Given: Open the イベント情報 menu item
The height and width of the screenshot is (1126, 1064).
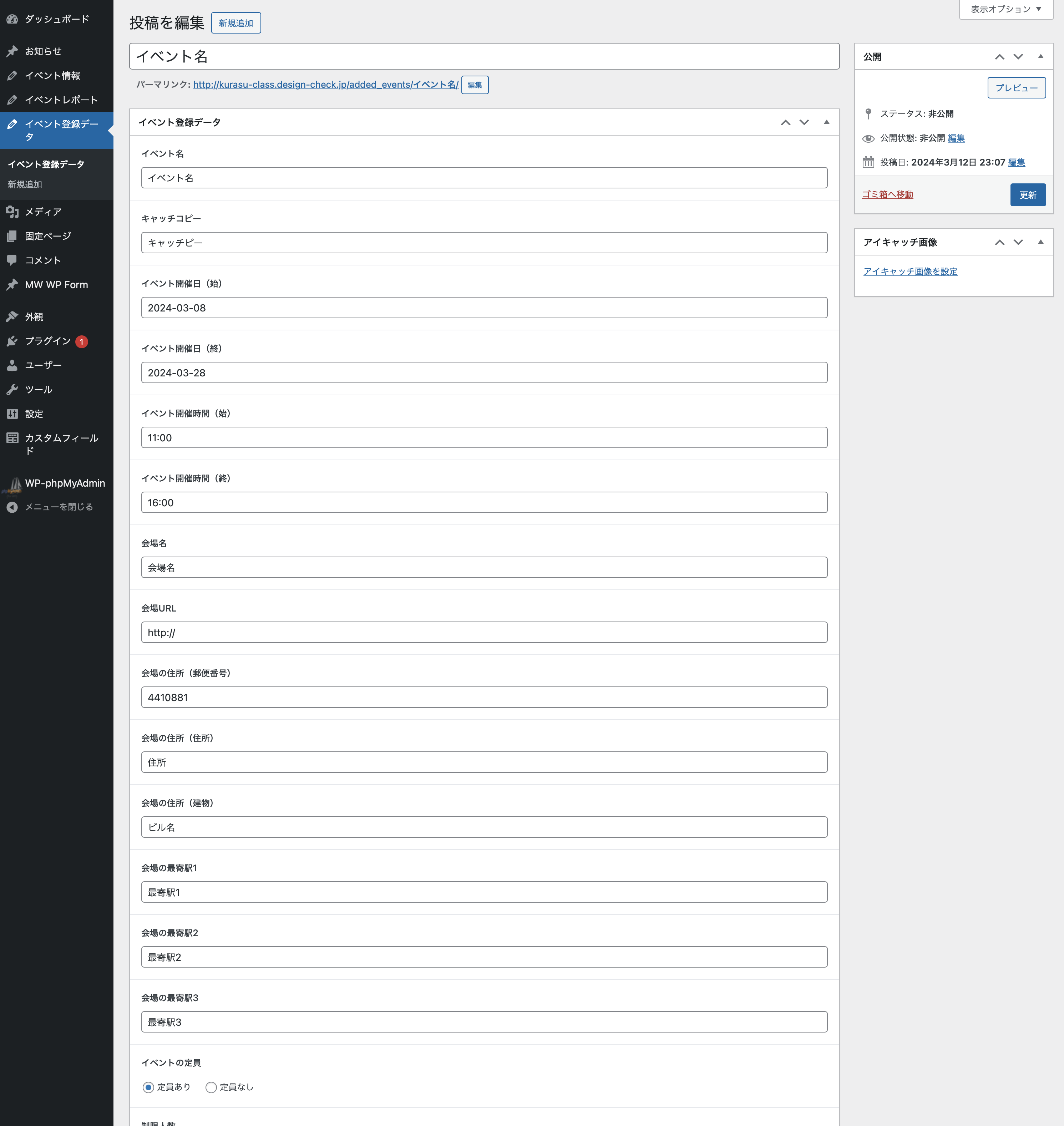Looking at the screenshot, I should (x=57, y=75).
